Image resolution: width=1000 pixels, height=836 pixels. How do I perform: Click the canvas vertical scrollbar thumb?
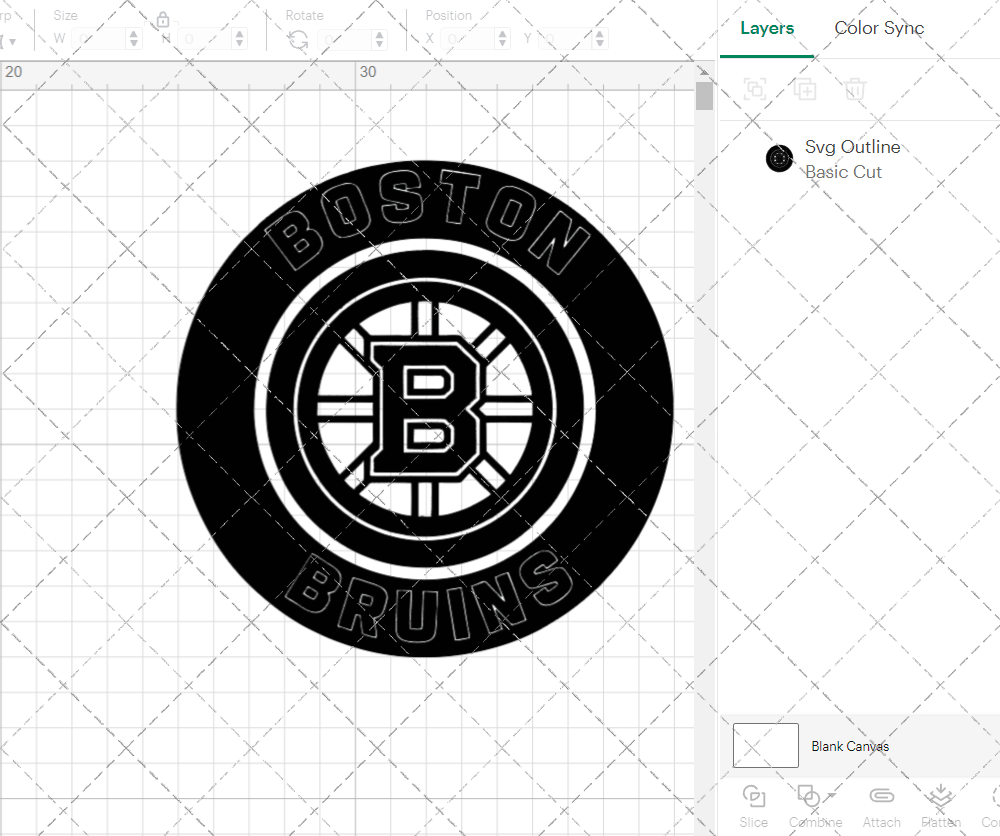point(704,96)
